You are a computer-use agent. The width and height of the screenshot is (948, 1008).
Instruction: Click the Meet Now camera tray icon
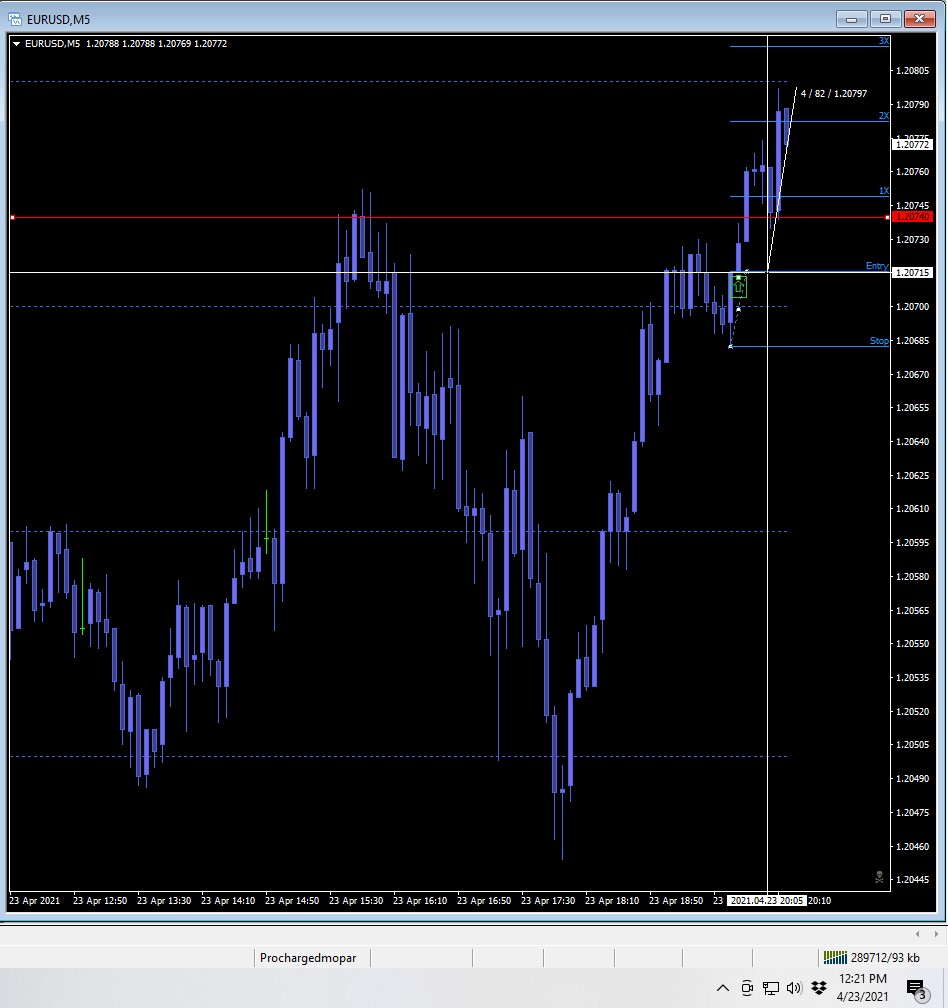pos(747,988)
